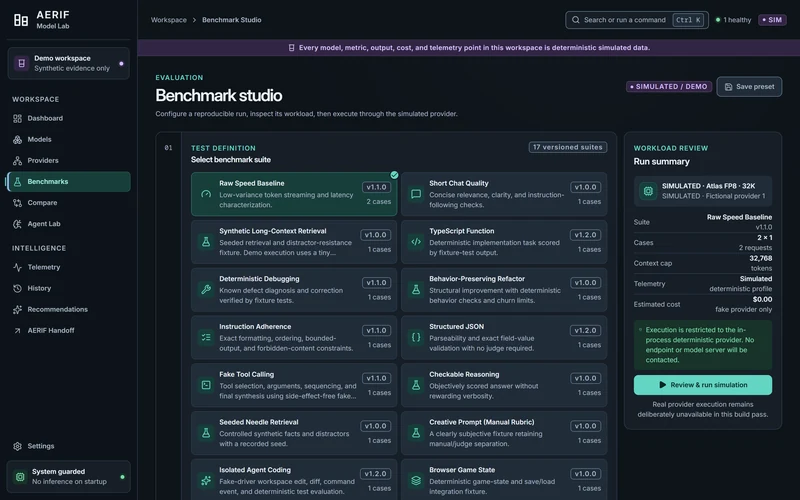
Task: Click the Fake Tool Calling terminal icon
Action: coord(206,385)
